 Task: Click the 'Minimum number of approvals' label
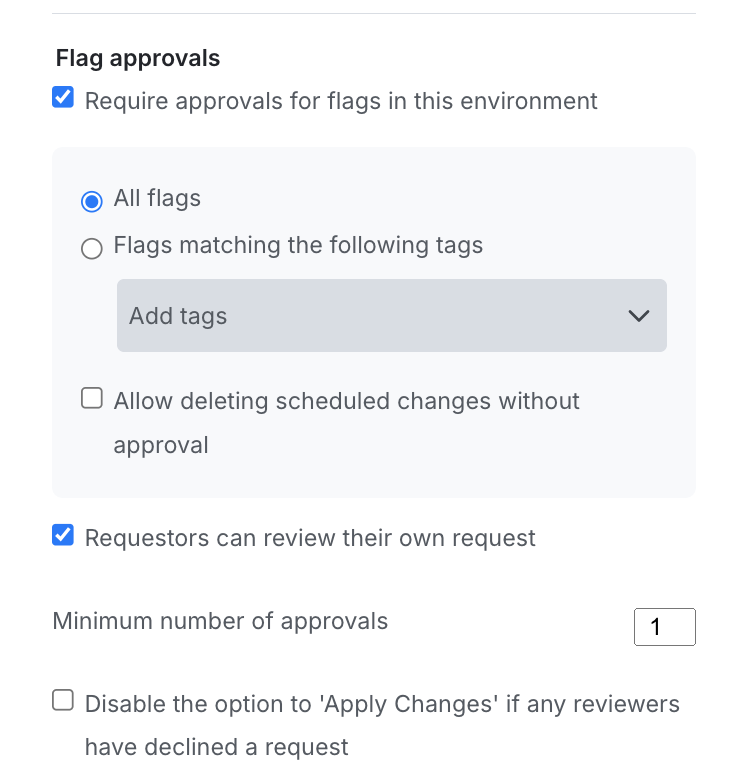(220, 621)
